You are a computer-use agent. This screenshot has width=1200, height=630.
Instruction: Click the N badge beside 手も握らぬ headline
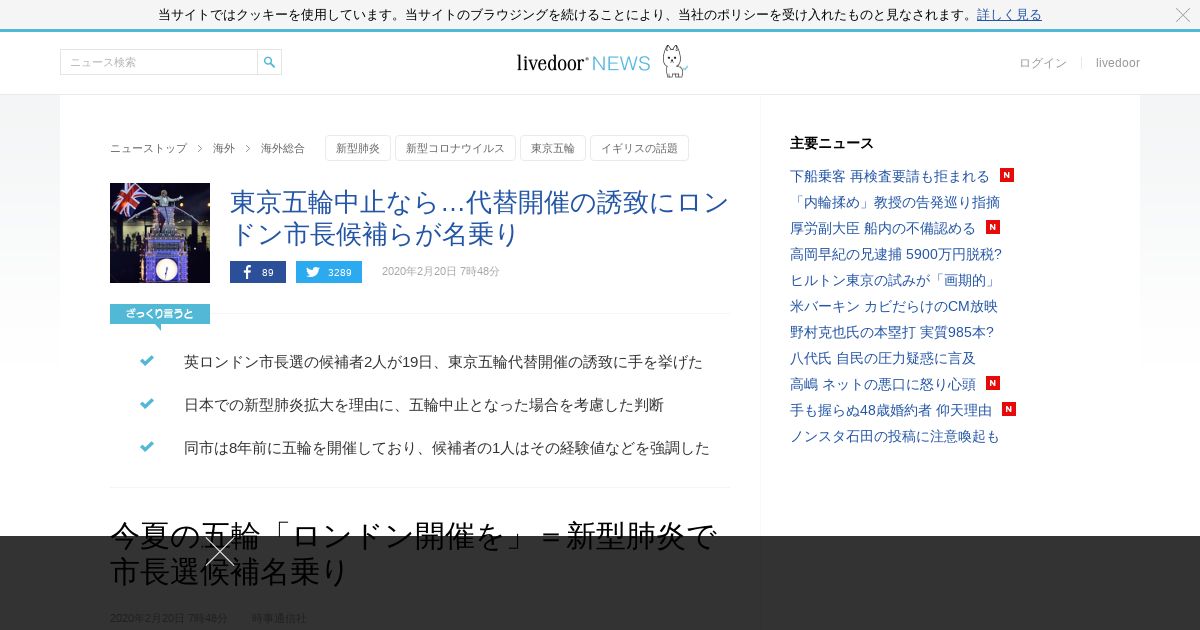(x=1009, y=409)
